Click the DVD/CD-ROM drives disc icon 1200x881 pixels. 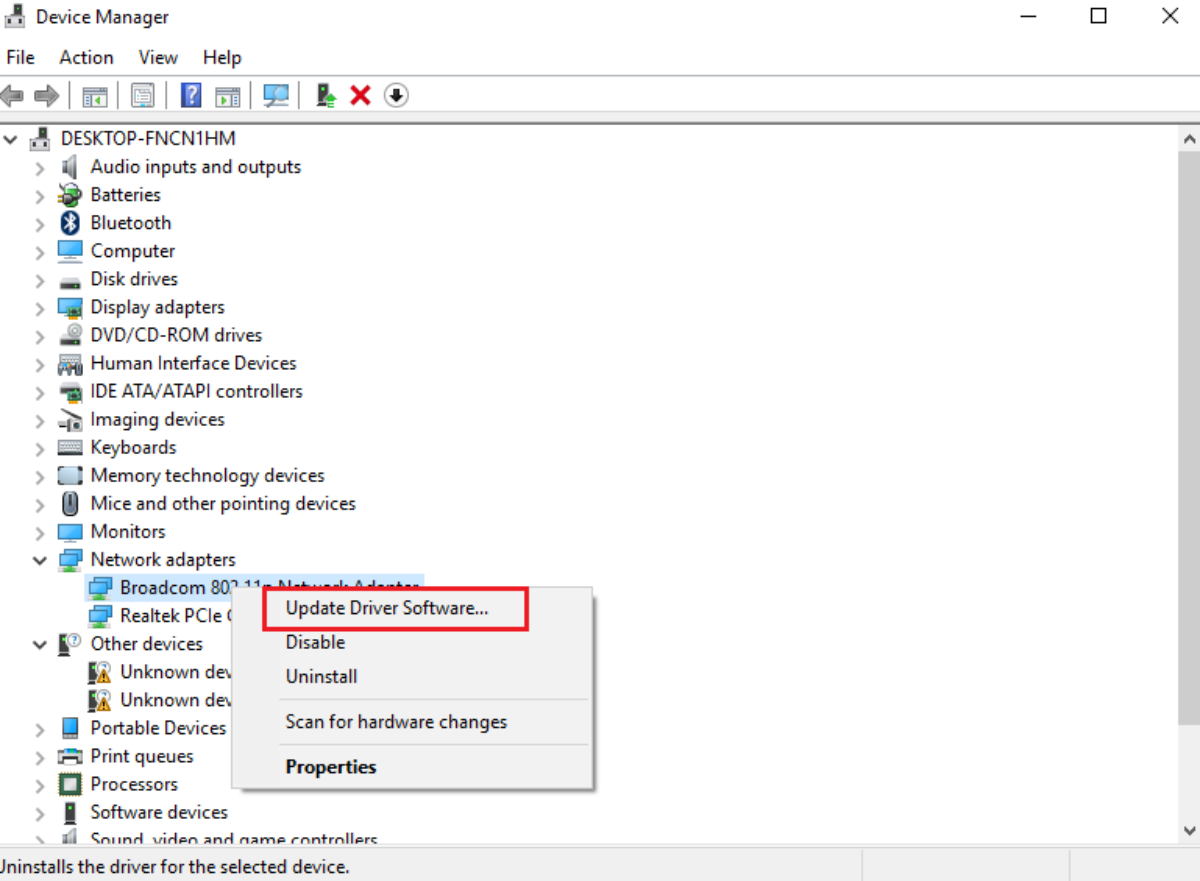(x=70, y=335)
